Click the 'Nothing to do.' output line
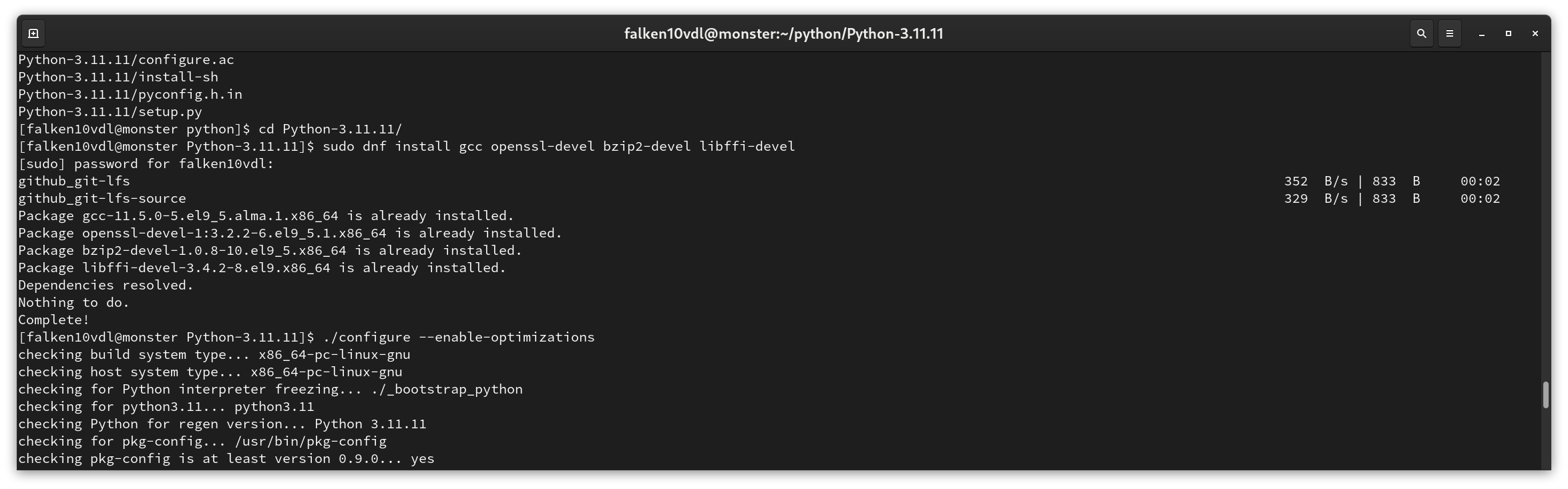 tap(73, 302)
